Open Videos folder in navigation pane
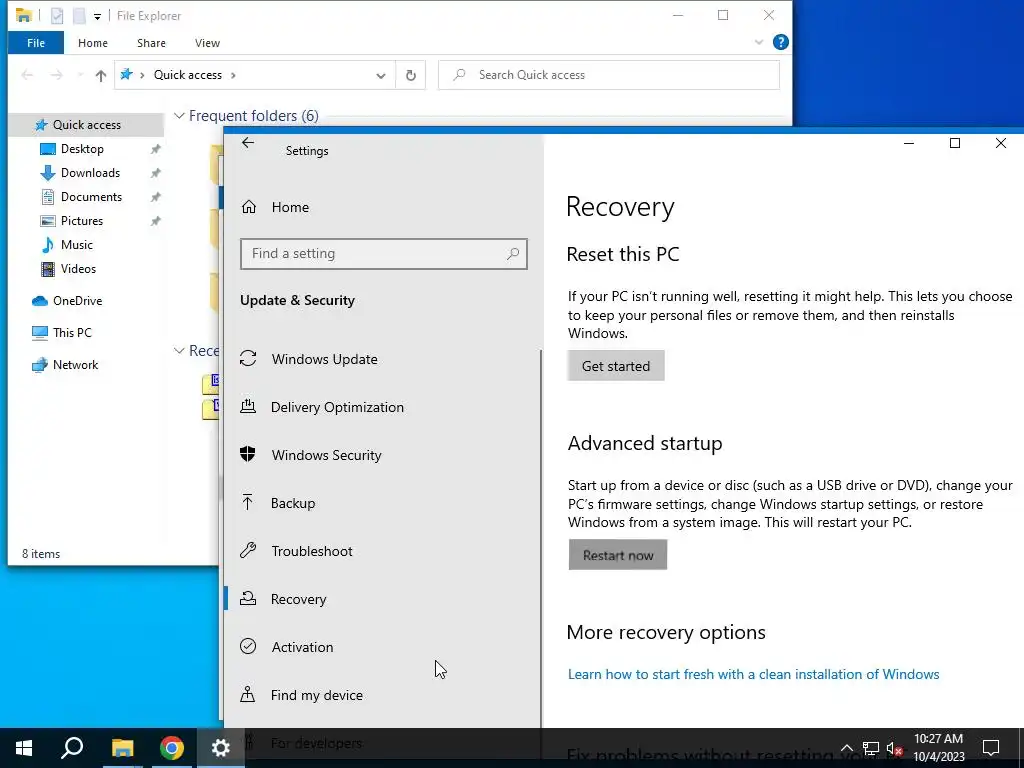This screenshot has height=768, width=1024. pos(78,268)
